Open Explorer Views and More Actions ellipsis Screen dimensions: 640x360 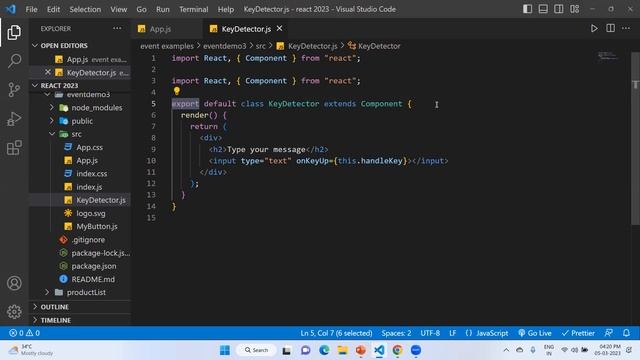(x=117, y=29)
